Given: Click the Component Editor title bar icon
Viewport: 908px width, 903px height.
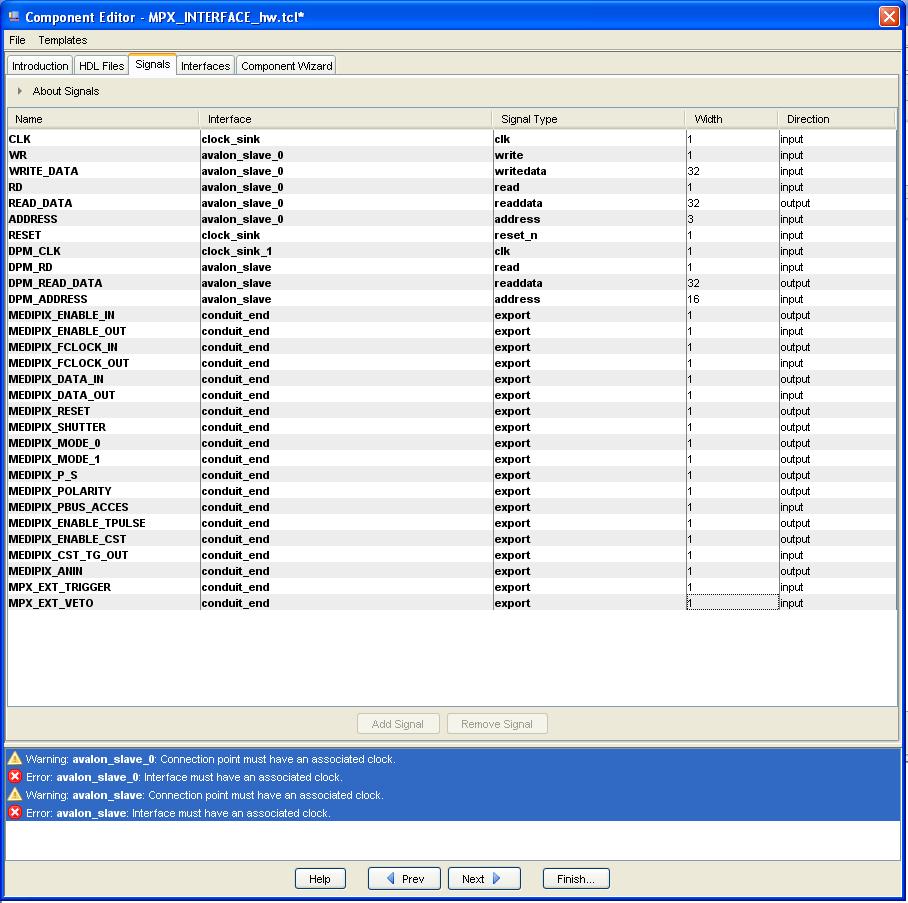Looking at the screenshot, I should point(14,16).
